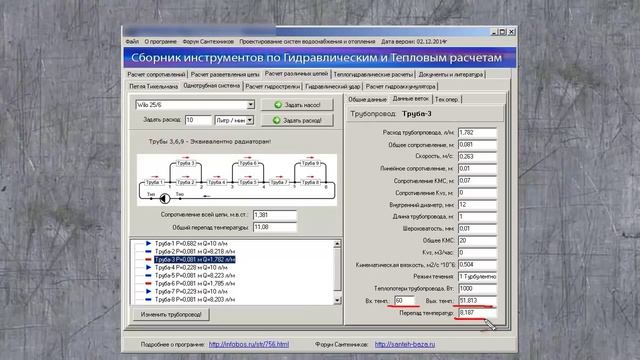Open the Гидравлический удар tab
Screen dimensions: 640x360
333,87
